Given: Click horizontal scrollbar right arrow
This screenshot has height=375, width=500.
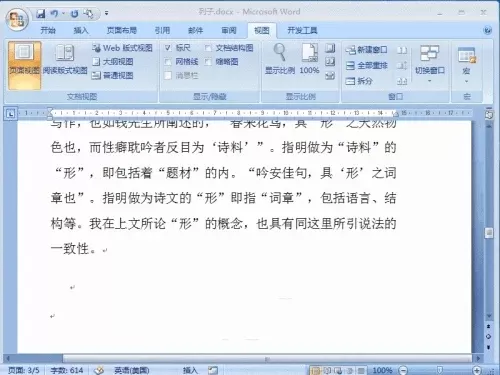Looking at the screenshot, I should pyautogui.click(x=478, y=359).
